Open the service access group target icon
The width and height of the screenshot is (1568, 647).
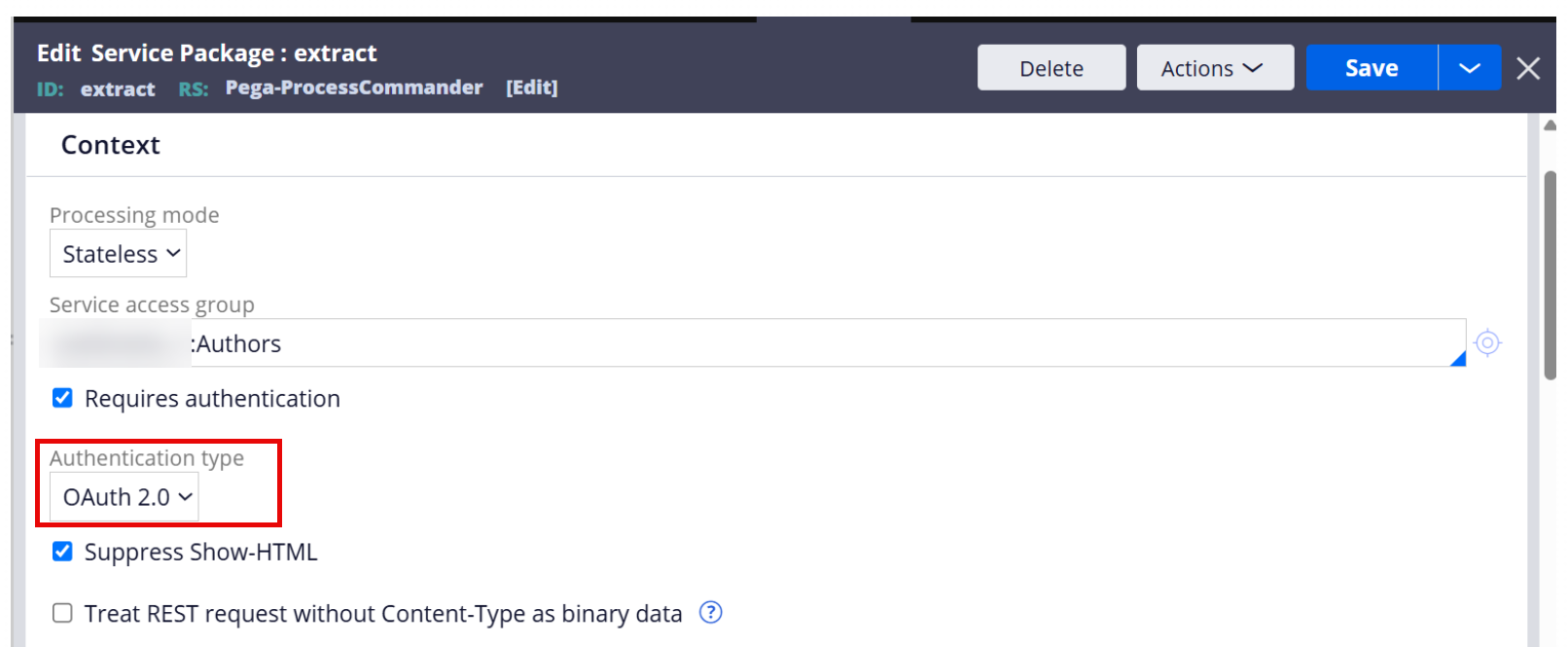[1486, 342]
